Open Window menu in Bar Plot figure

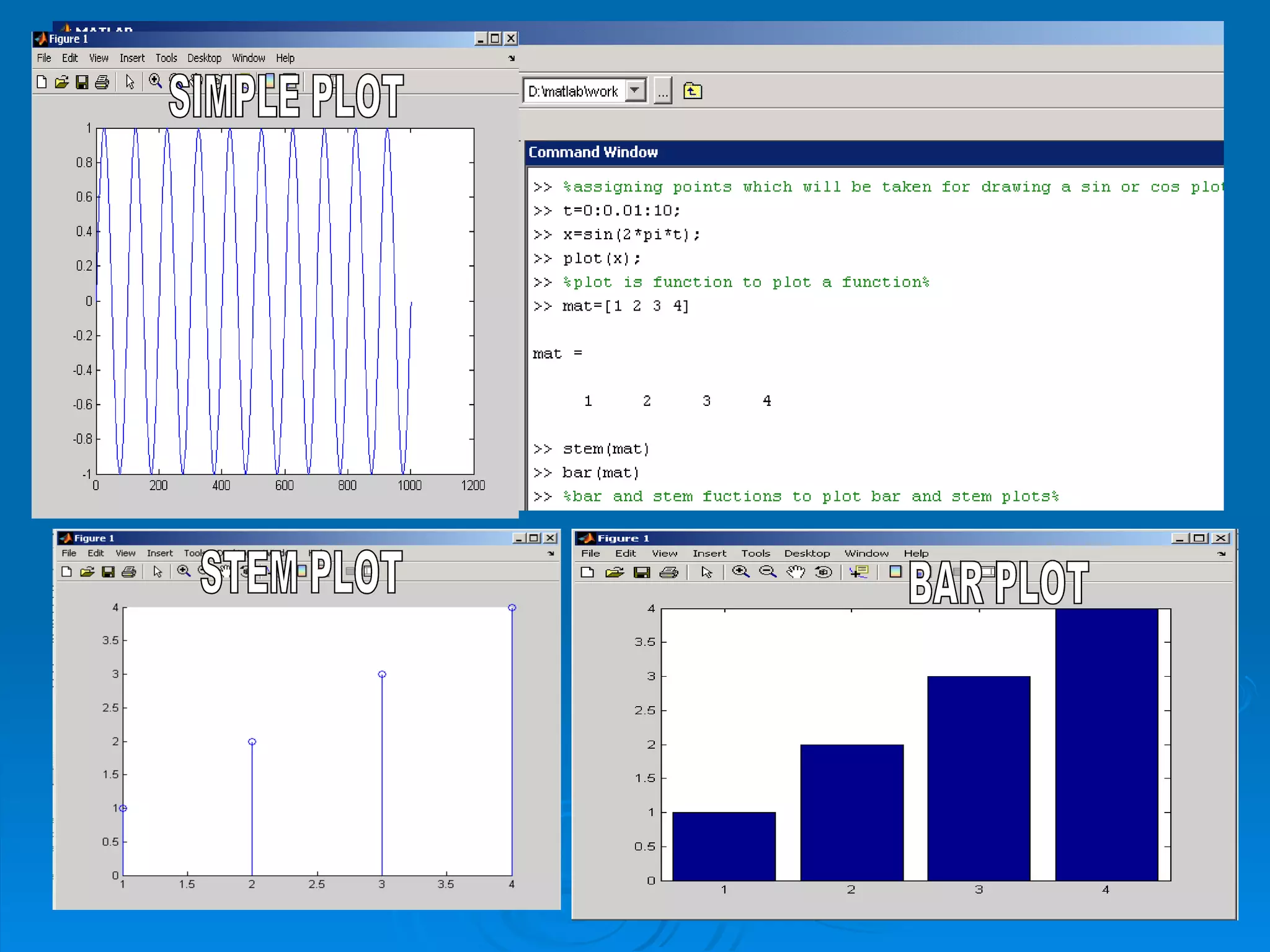(x=866, y=553)
